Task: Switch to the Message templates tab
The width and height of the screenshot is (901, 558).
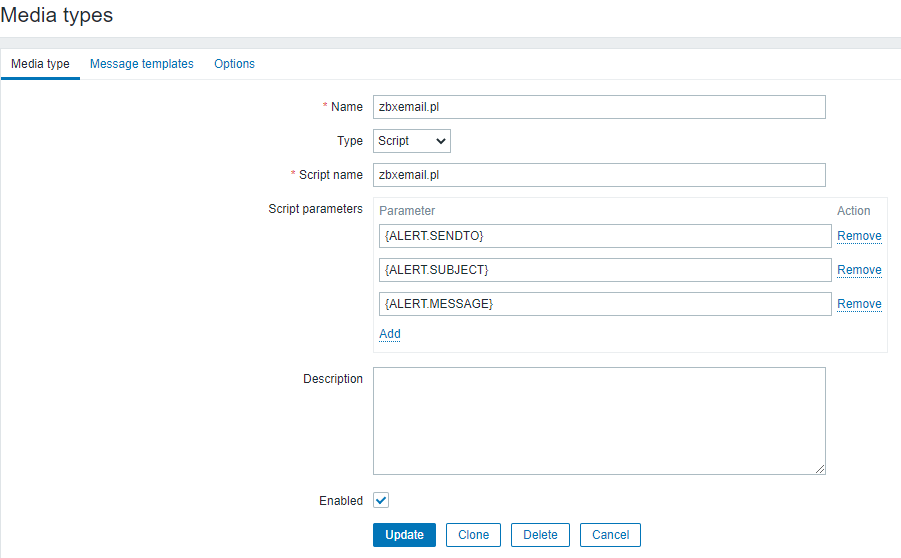Action: click(x=141, y=64)
